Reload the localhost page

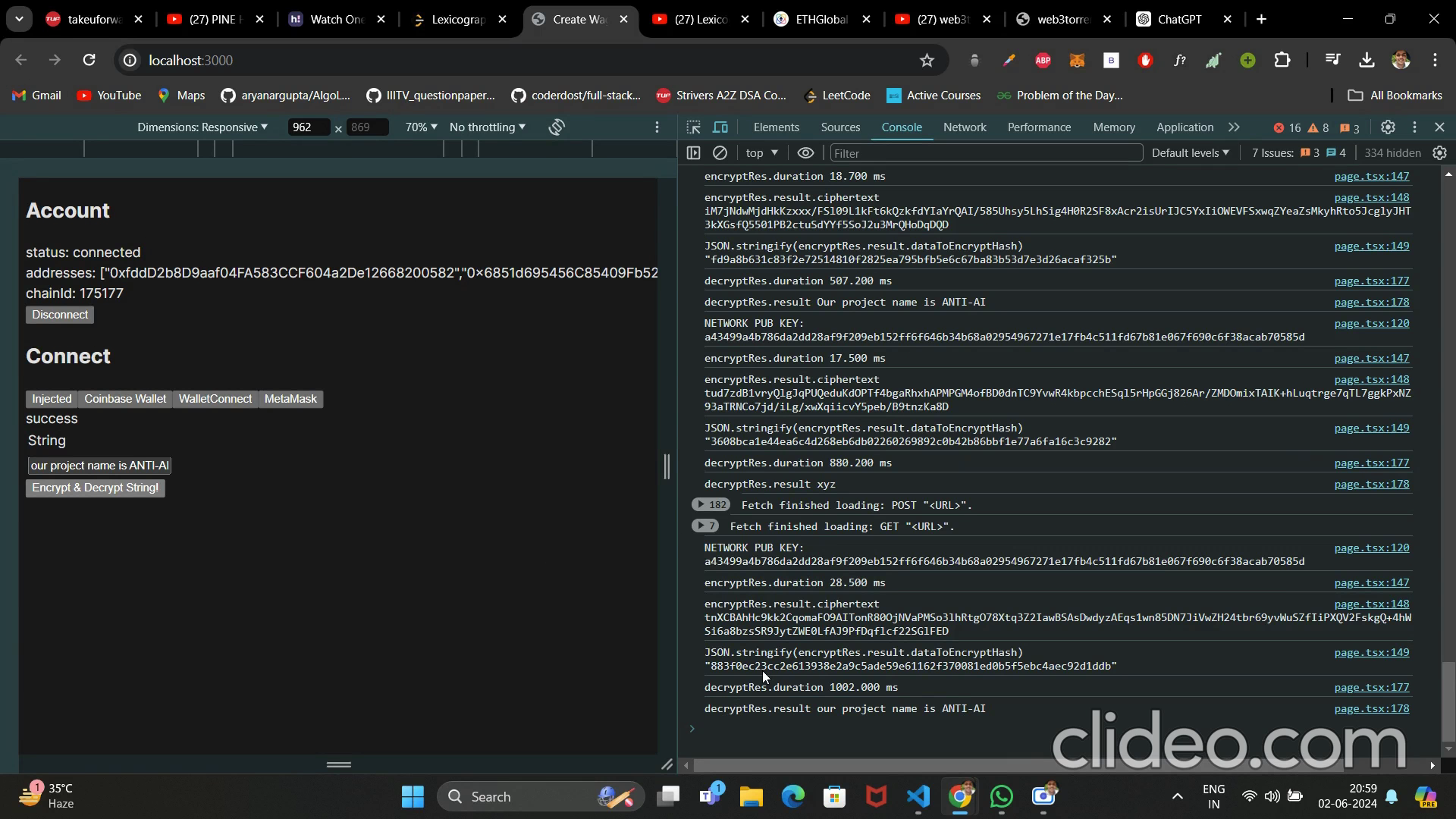coord(89,60)
